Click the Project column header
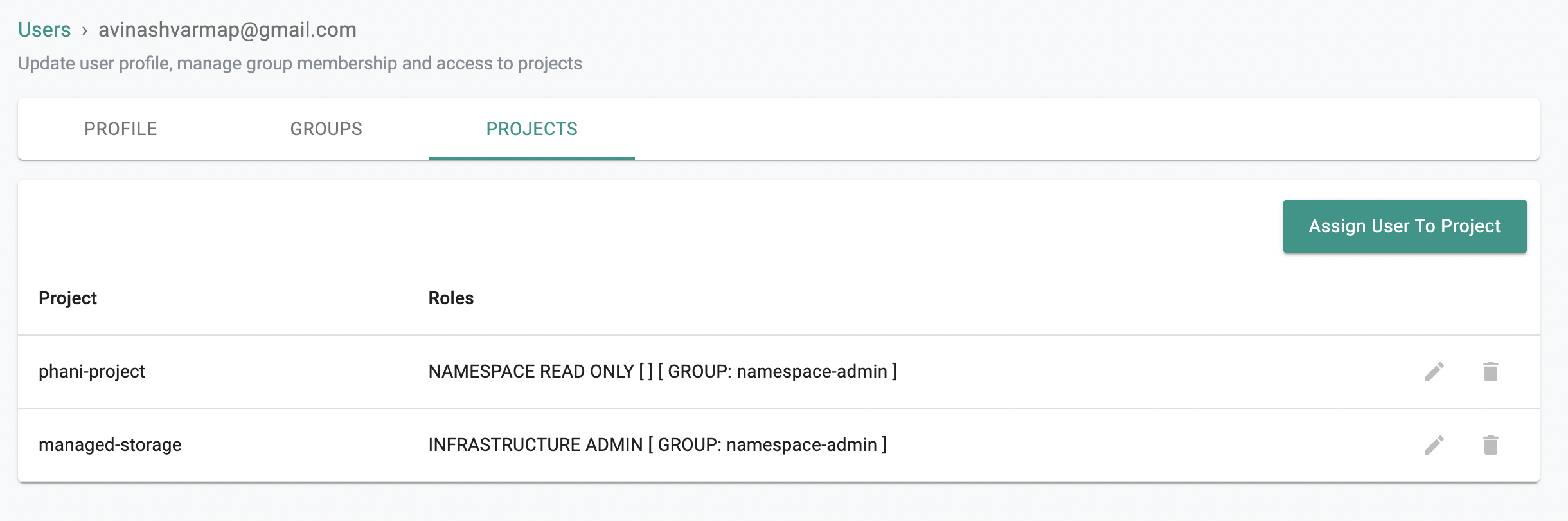The image size is (1568, 521). tap(67, 298)
